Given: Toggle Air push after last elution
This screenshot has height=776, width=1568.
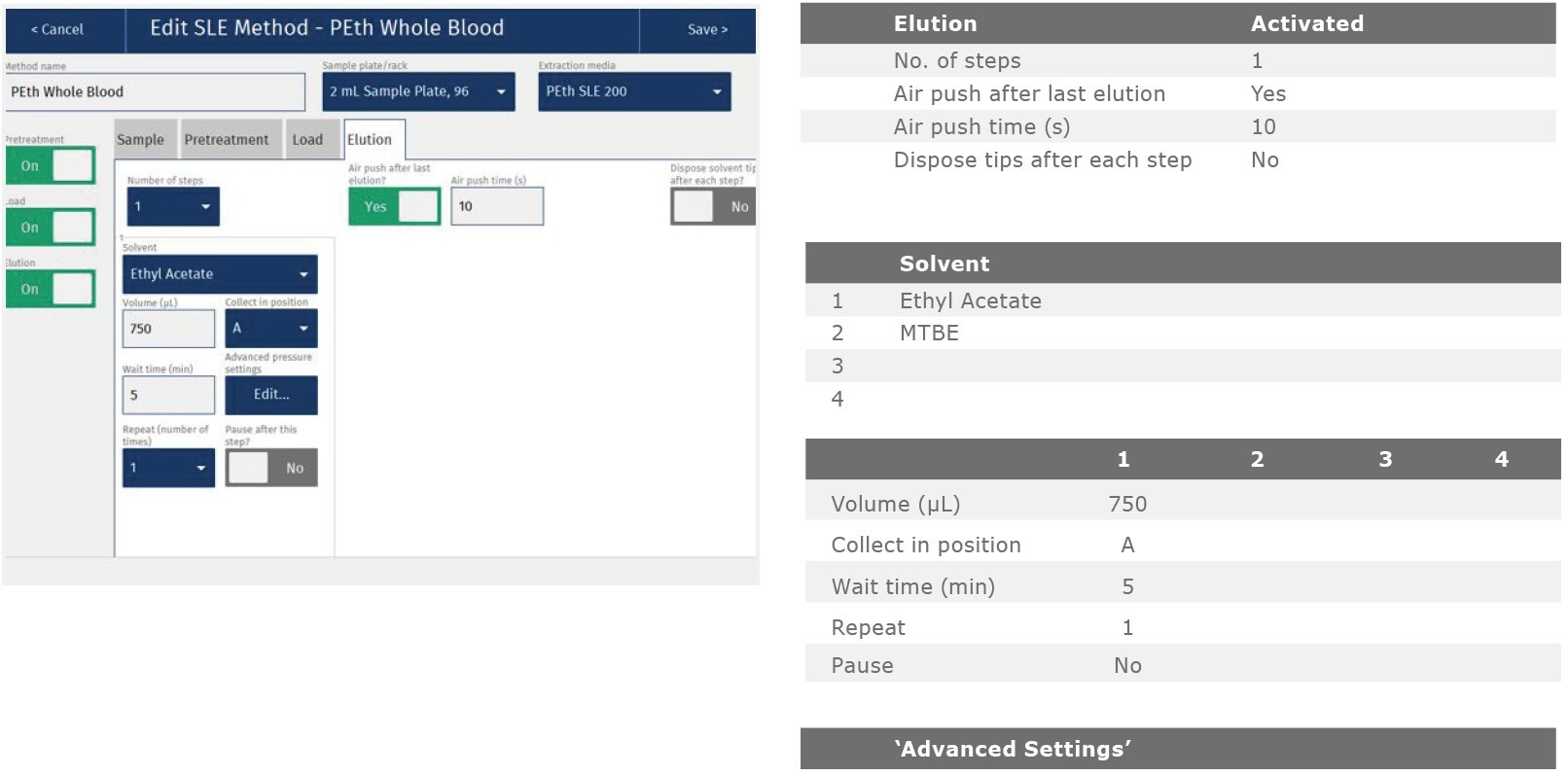Looking at the screenshot, I should point(394,207).
